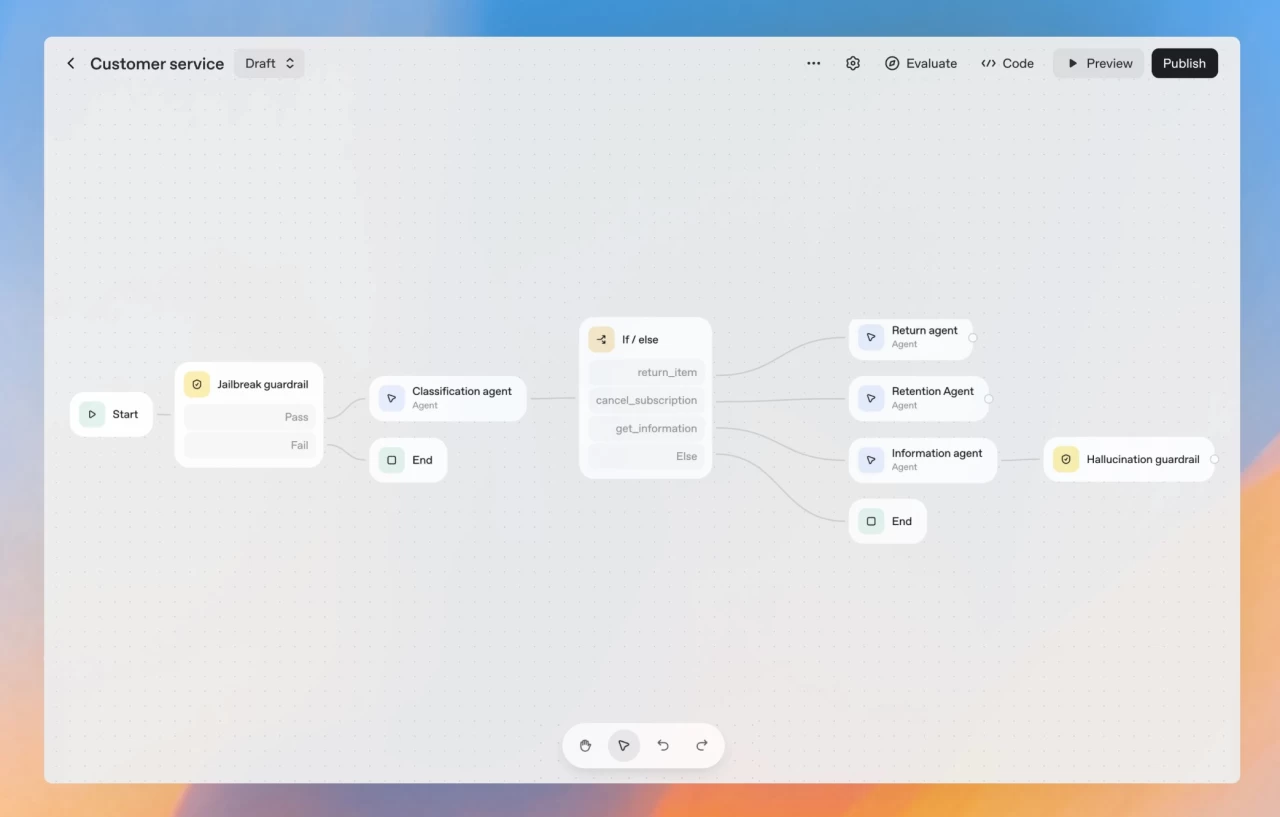Click the Jailbreak guardrail node icon
The width and height of the screenshot is (1280, 817).
tap(196, 383)
